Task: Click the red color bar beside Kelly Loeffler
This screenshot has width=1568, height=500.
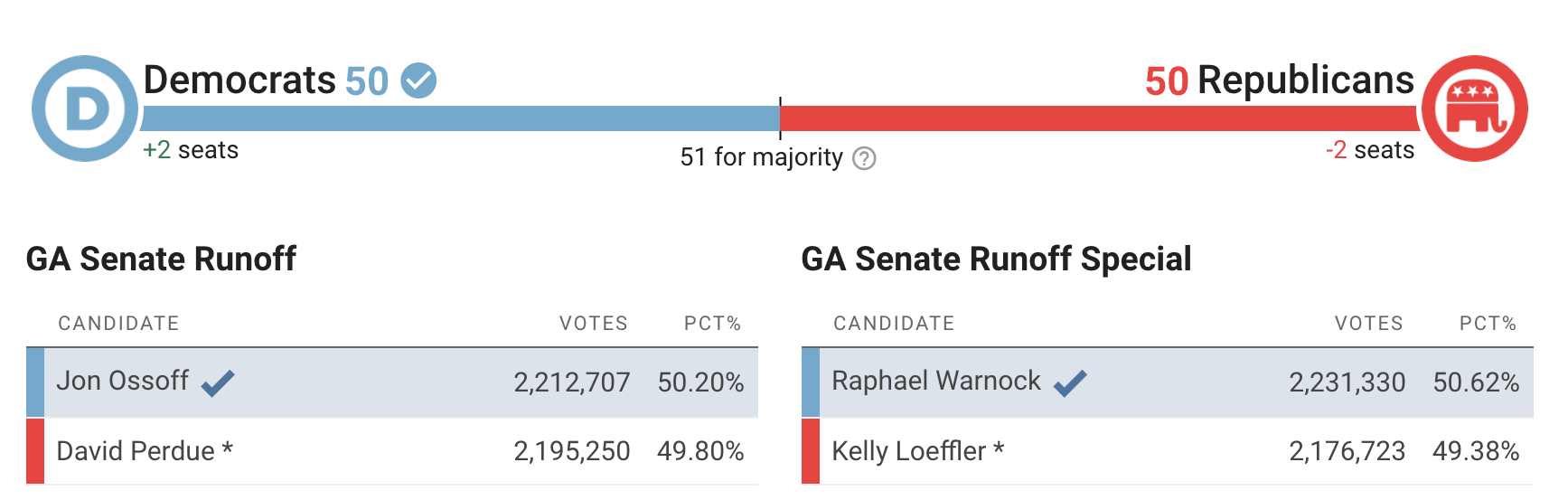Action: click(811, 450)
